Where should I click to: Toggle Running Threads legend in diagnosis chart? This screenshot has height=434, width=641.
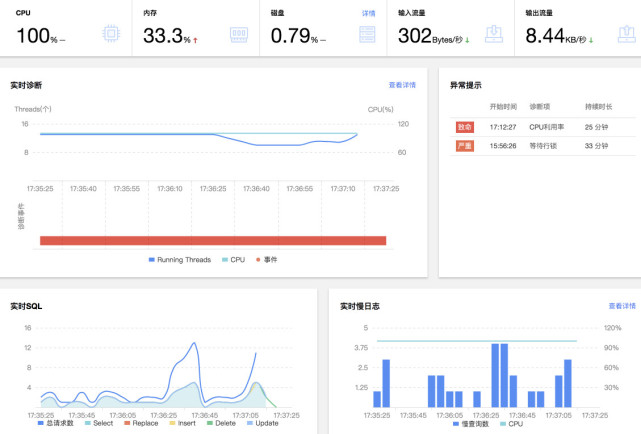coord(180,260)
